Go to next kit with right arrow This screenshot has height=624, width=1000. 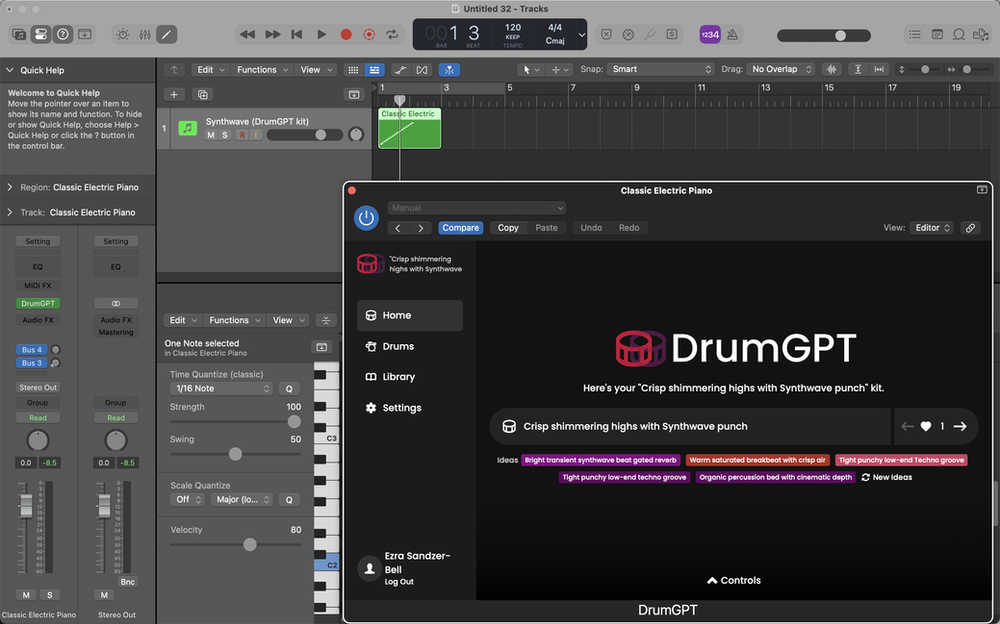[x=960, y=426]
